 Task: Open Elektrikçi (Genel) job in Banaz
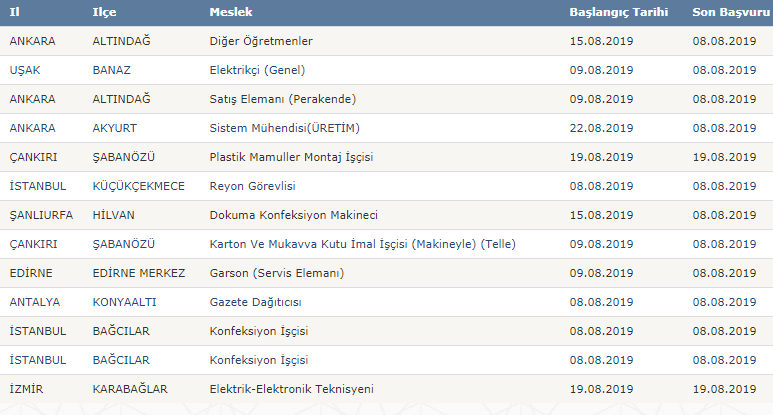257,70
